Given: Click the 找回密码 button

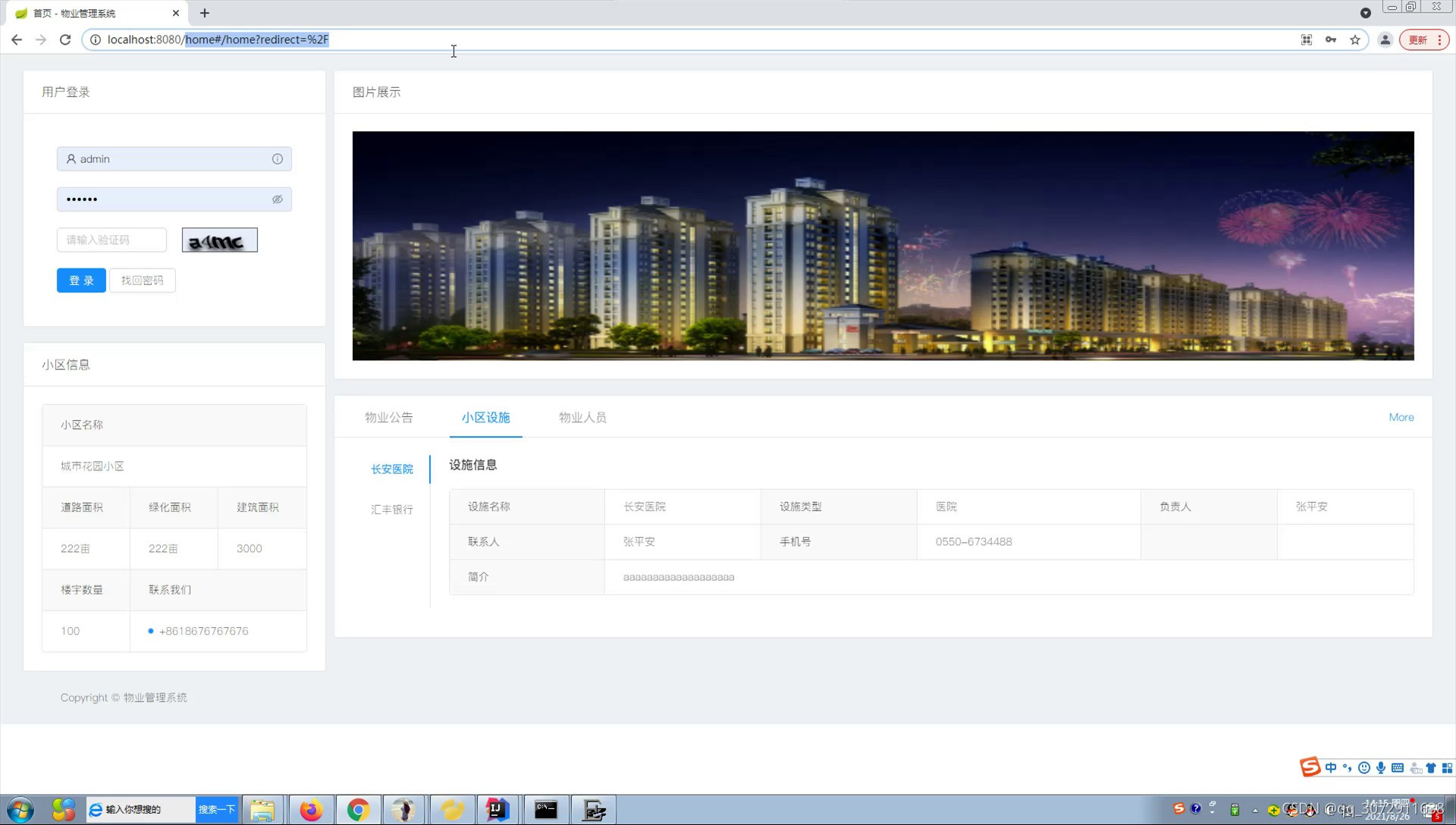Looking at the screenshot, I should (x=143, y=281).
